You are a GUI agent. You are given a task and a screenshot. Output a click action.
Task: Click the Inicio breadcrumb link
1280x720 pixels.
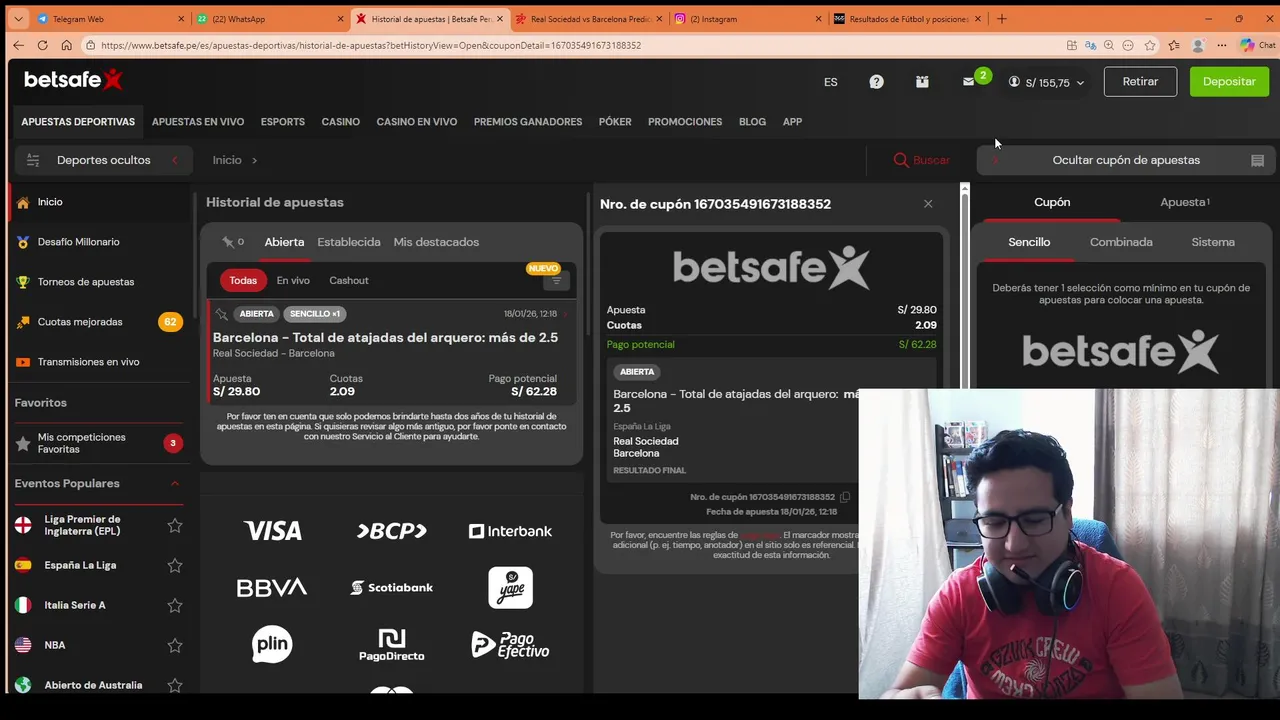(227, 160)
